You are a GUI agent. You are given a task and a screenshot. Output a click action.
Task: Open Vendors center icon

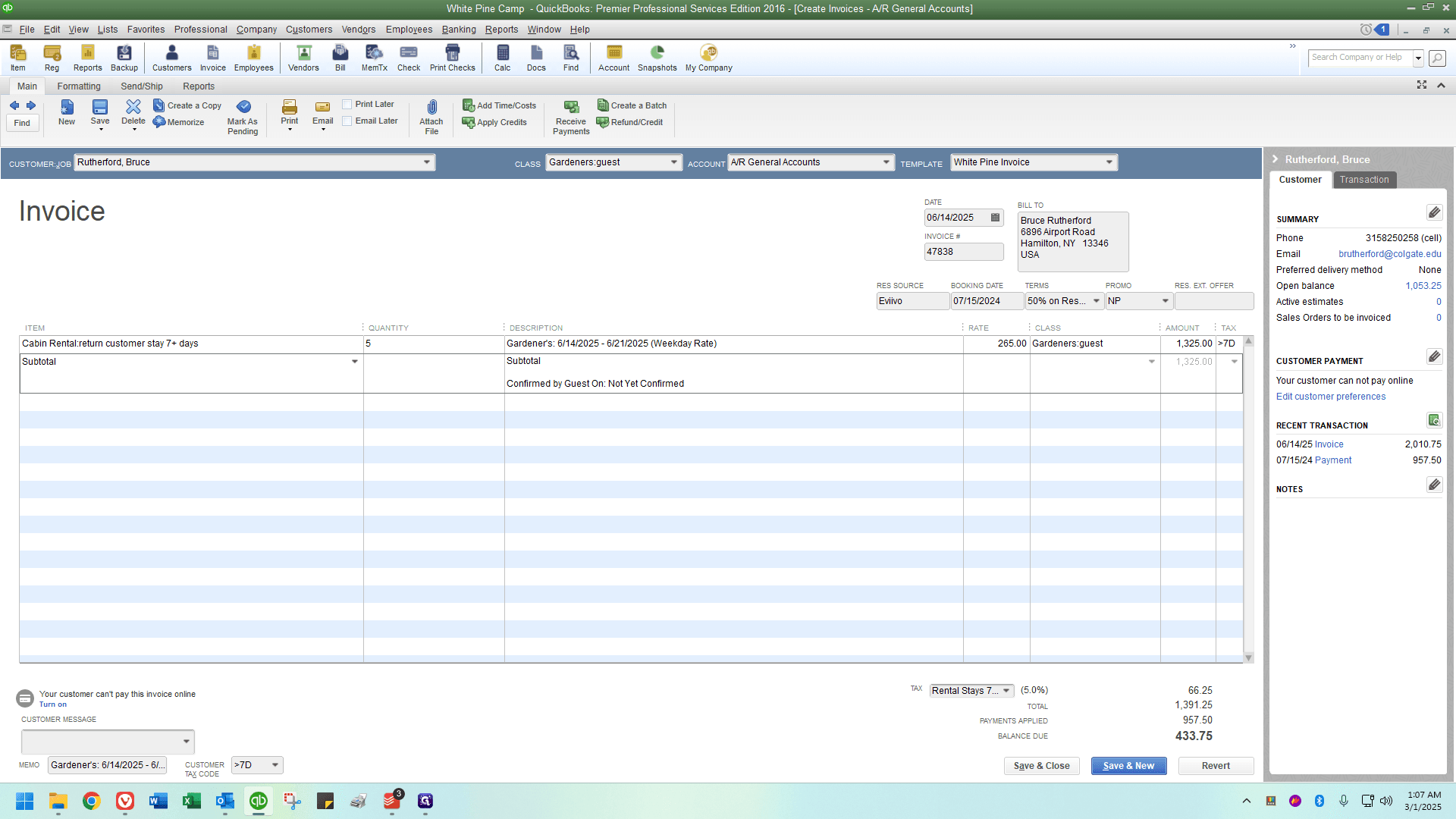(303, 58)
